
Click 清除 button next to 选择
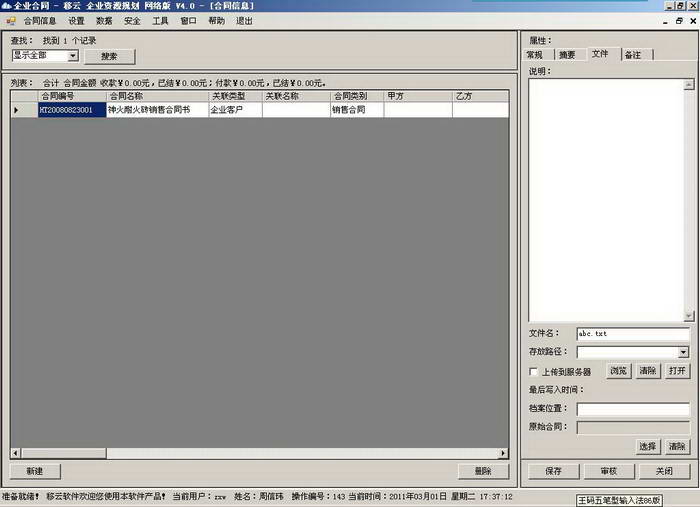pos(677,447)
